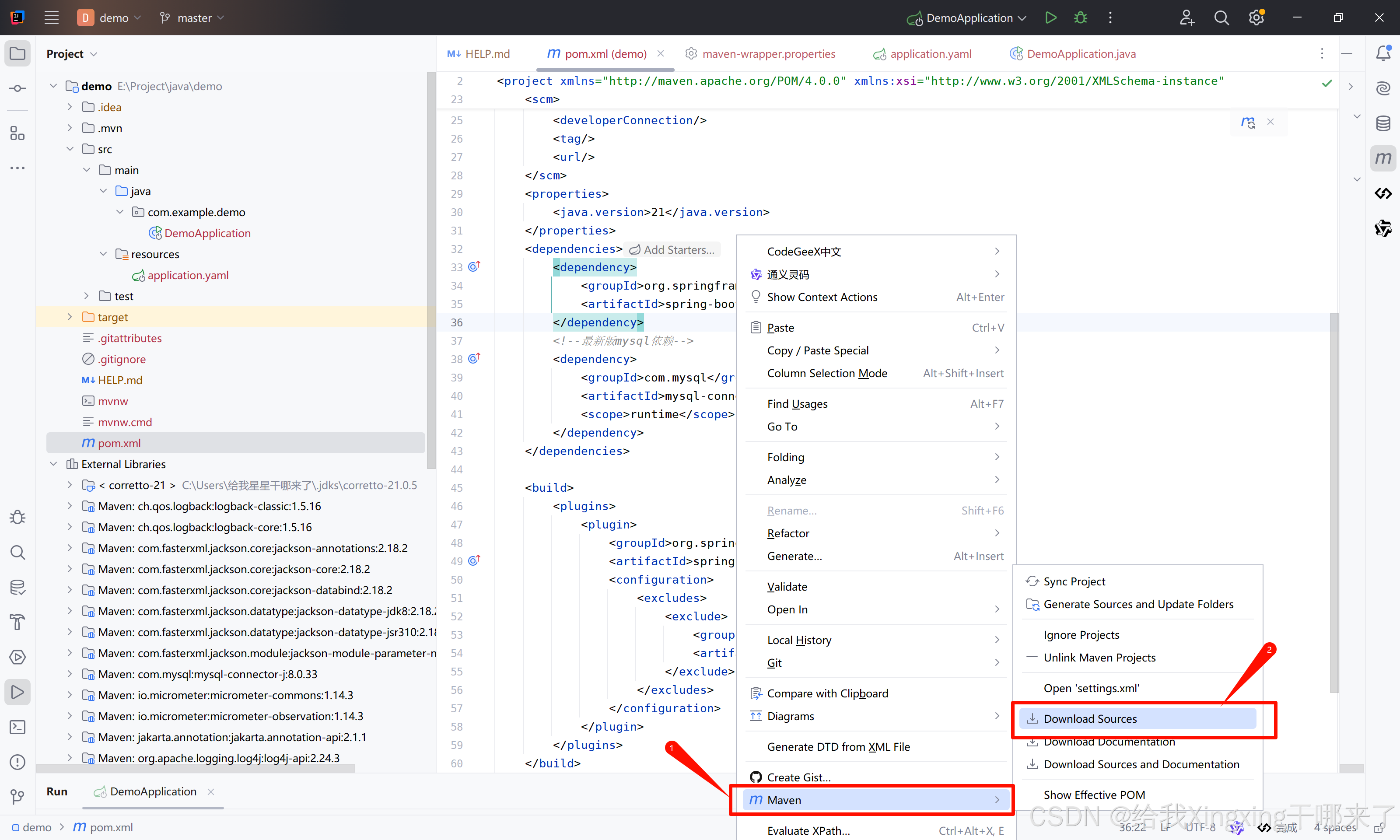The image size is (1400, 840).
Task: Open DemoApplication run configuration dropdown
Action: pos(968,17)
